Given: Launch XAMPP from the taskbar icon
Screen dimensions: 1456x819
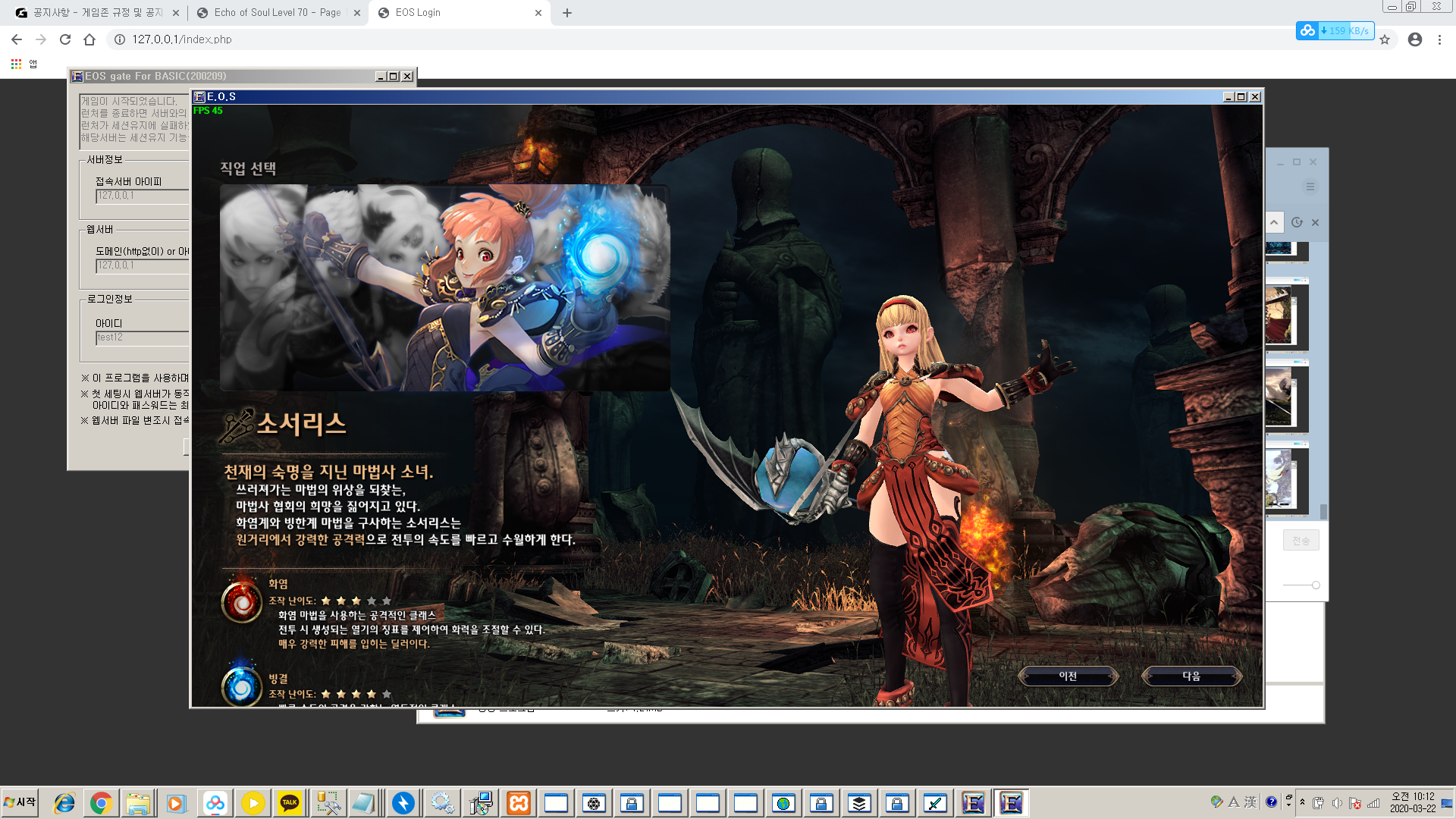Looking at the screenshot, I should pos(518,802).
